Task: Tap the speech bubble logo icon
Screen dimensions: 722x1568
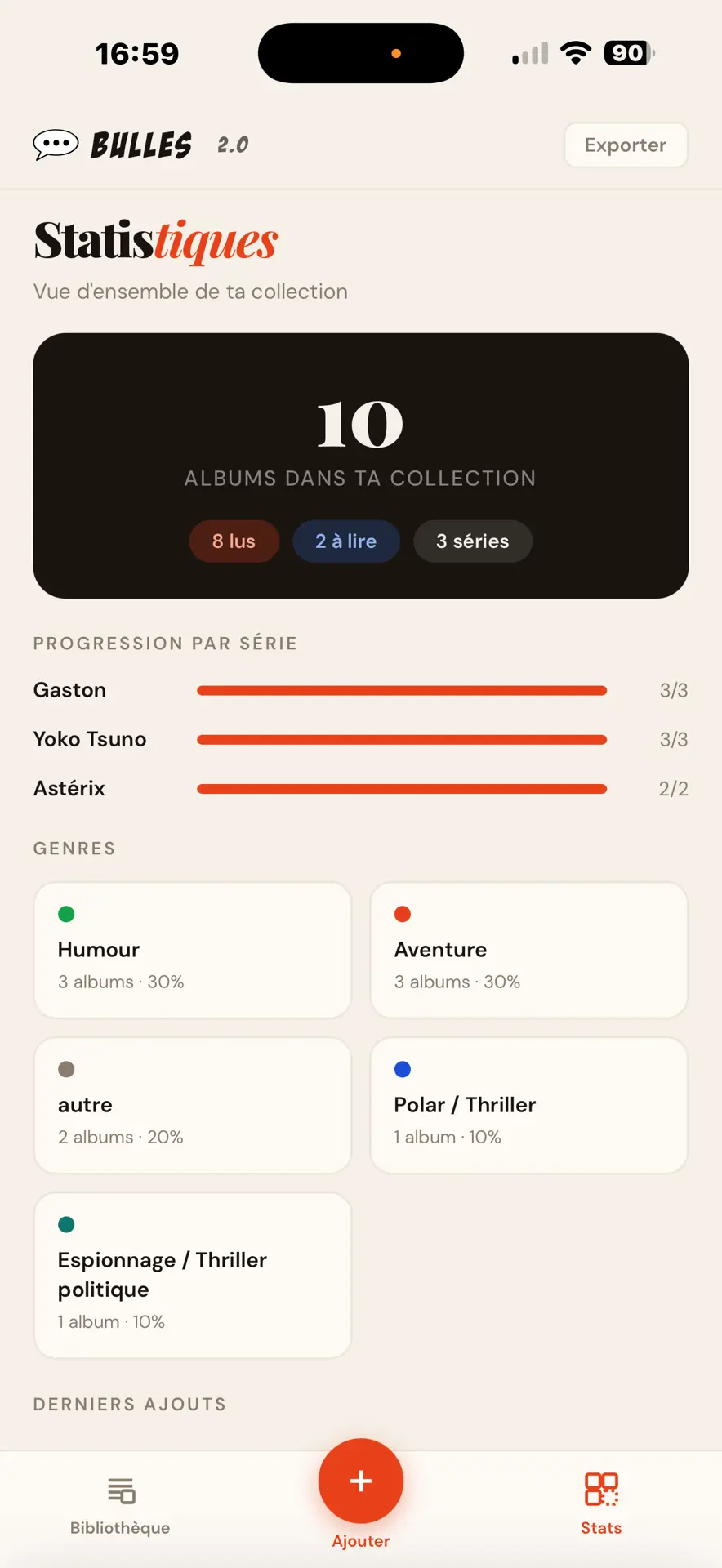Action: pos(56,145)
